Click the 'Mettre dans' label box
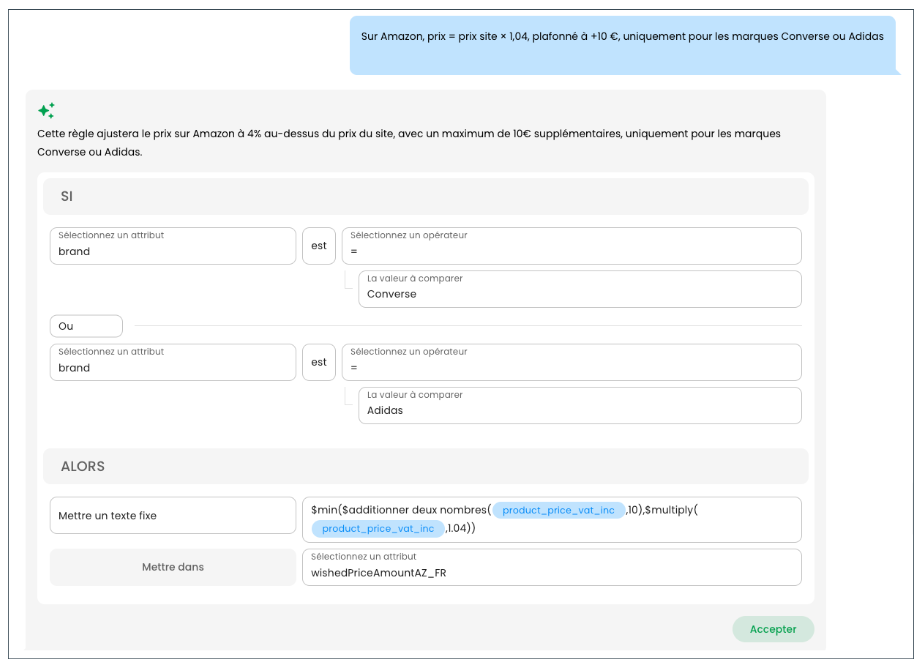The width and height of the screenshot is (919, 664). click(173, 567)
